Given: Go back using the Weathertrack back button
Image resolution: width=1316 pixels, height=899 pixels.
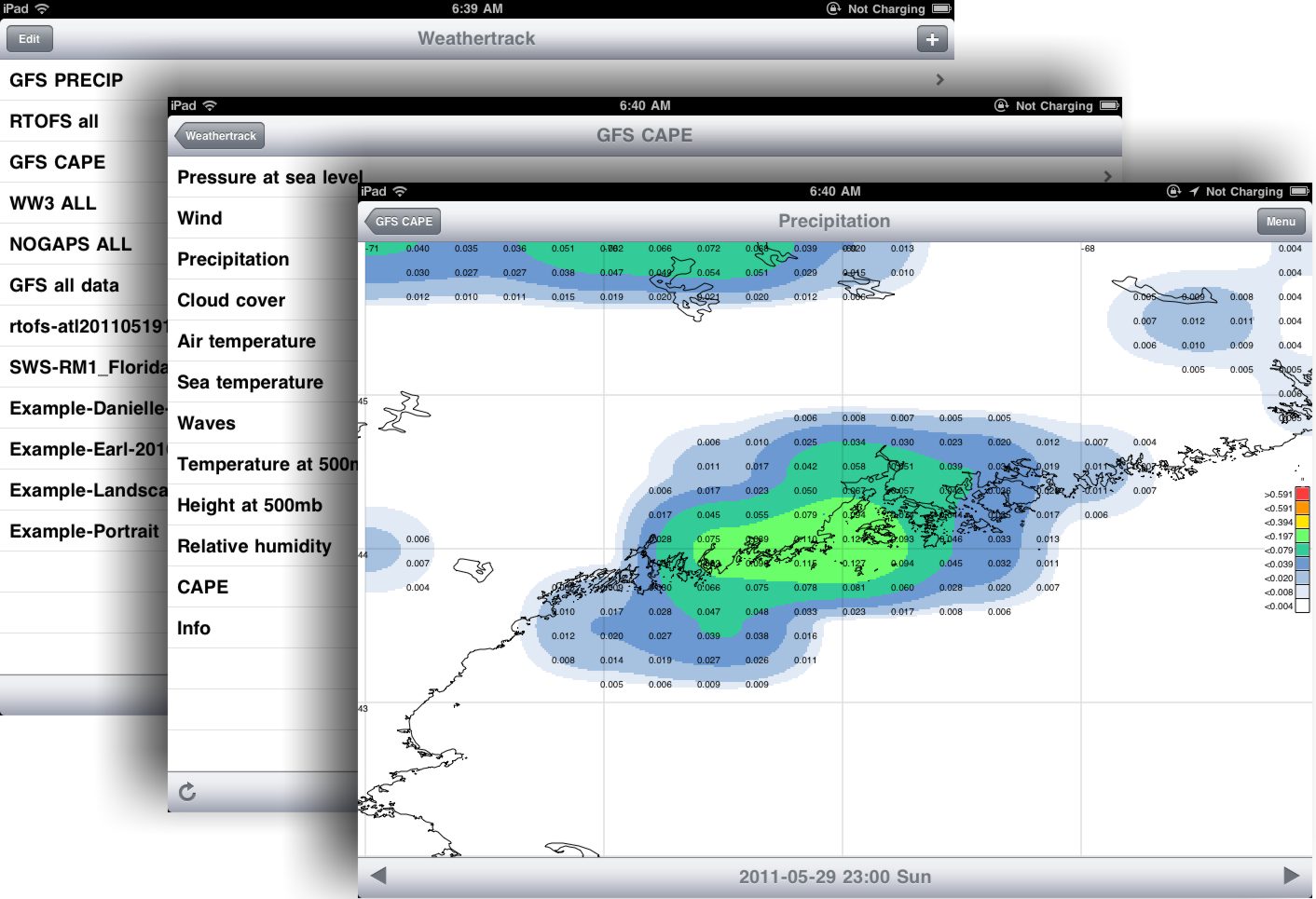Looking at the screenshot, I should point(220,136).
